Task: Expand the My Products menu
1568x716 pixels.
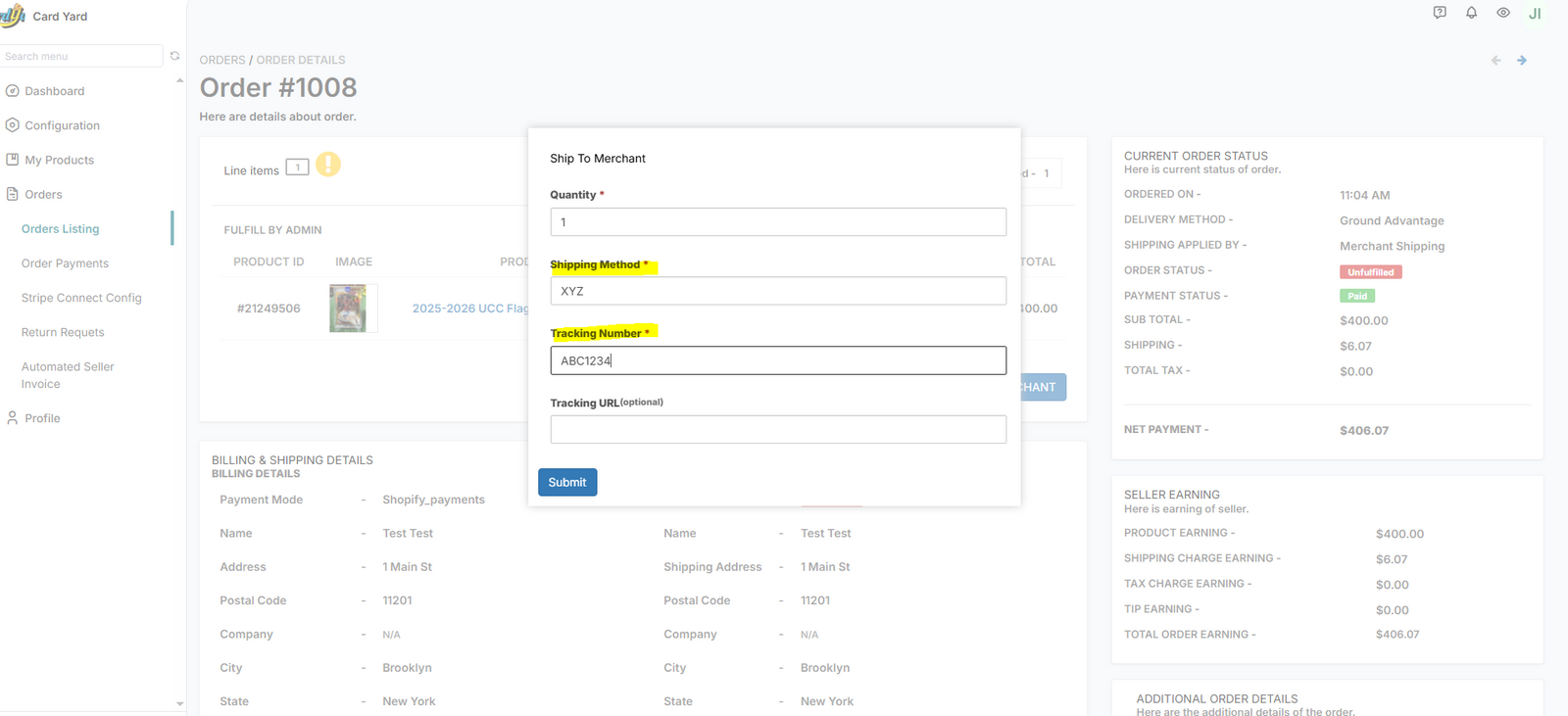Action: click(59, 160)
